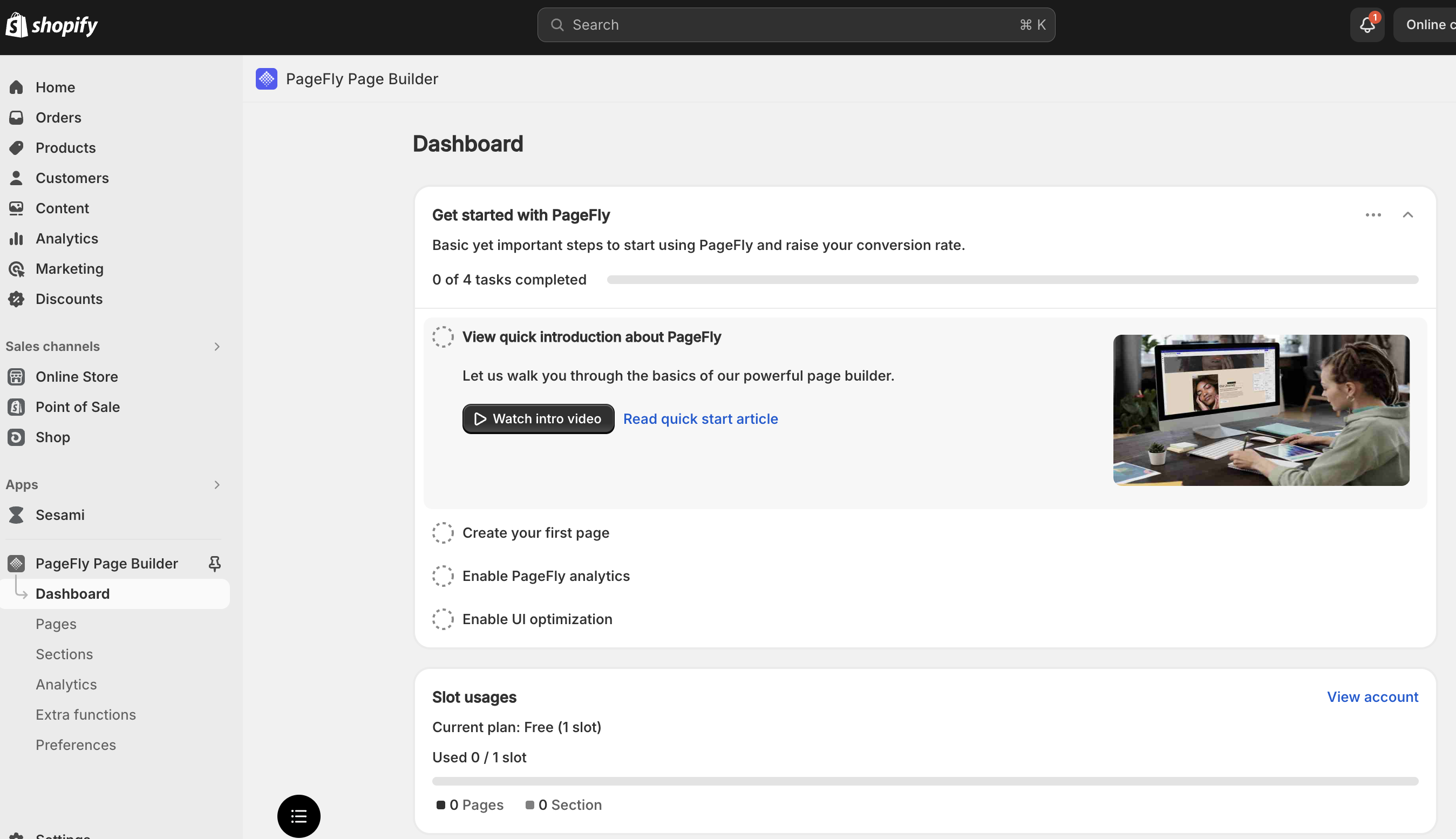Image resolution: width=1456 pixels, height=839 pixels.
Task: Click '0 of 4 tasks completed' text
Action: point(509,280)
